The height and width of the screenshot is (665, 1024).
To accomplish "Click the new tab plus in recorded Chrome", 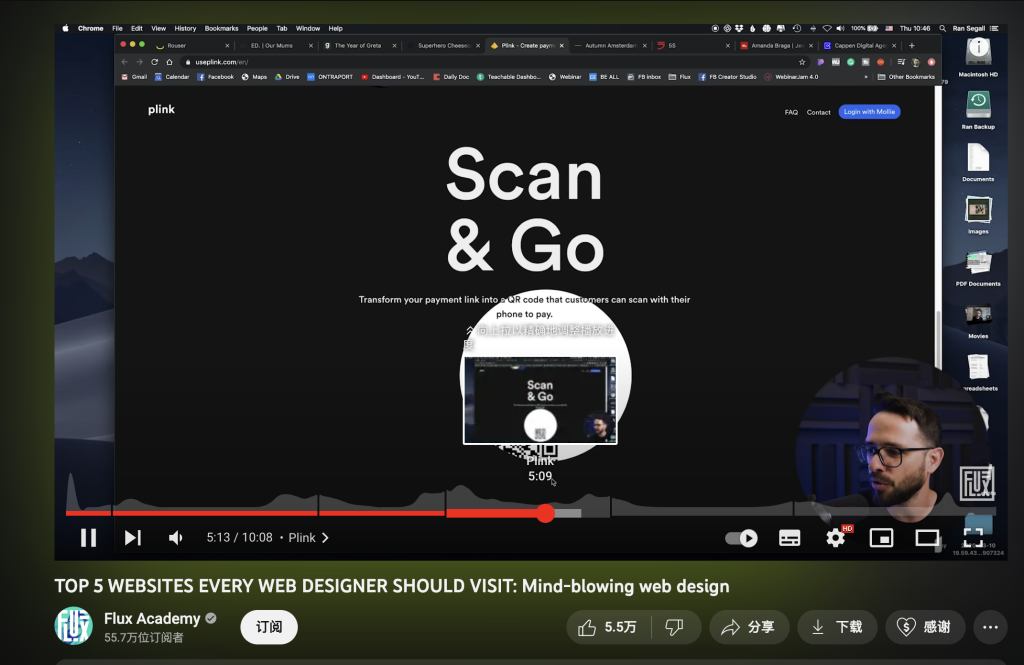I will pos(912,46).
